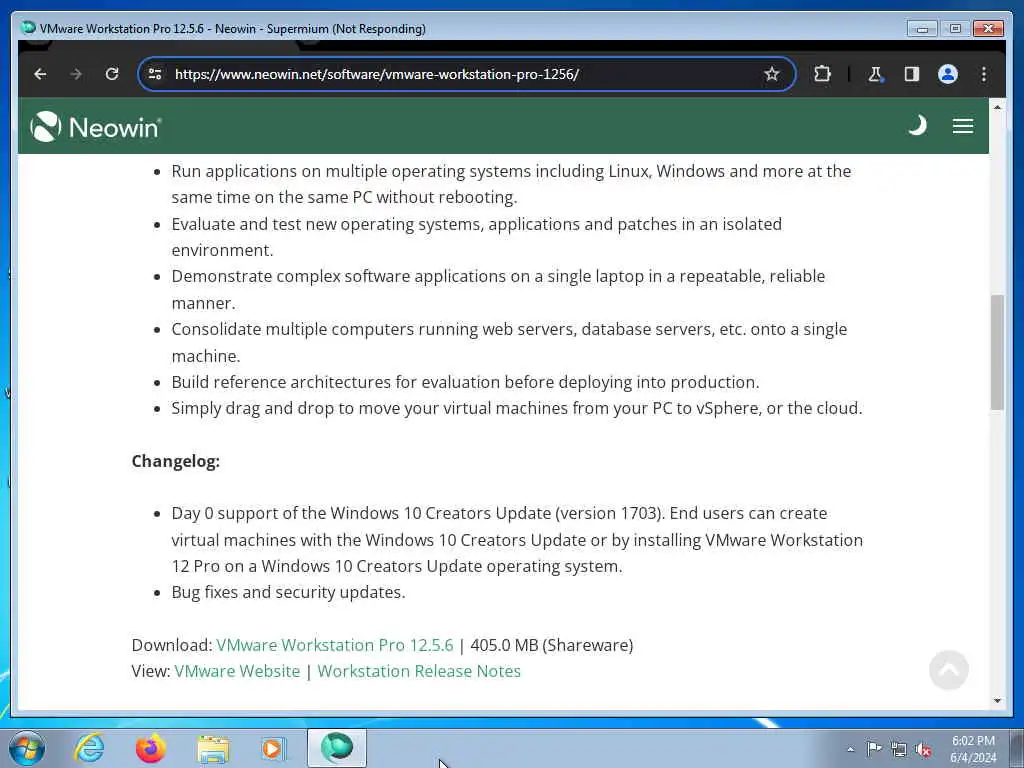Open Action Center flag icon
Viewport: 1024px width, 768px height.
coord(874,748)
